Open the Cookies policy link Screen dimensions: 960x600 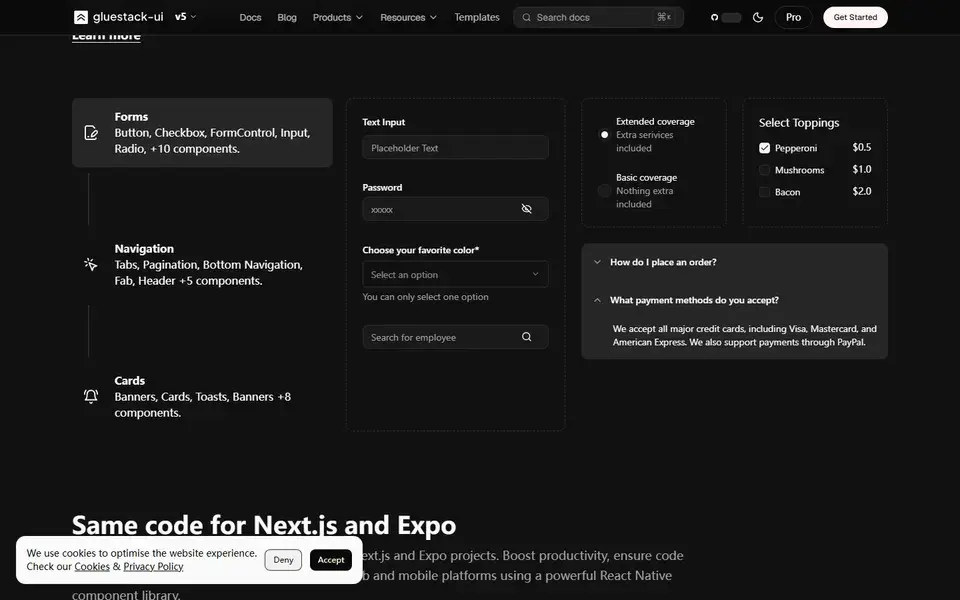click(x=92, y=566)
